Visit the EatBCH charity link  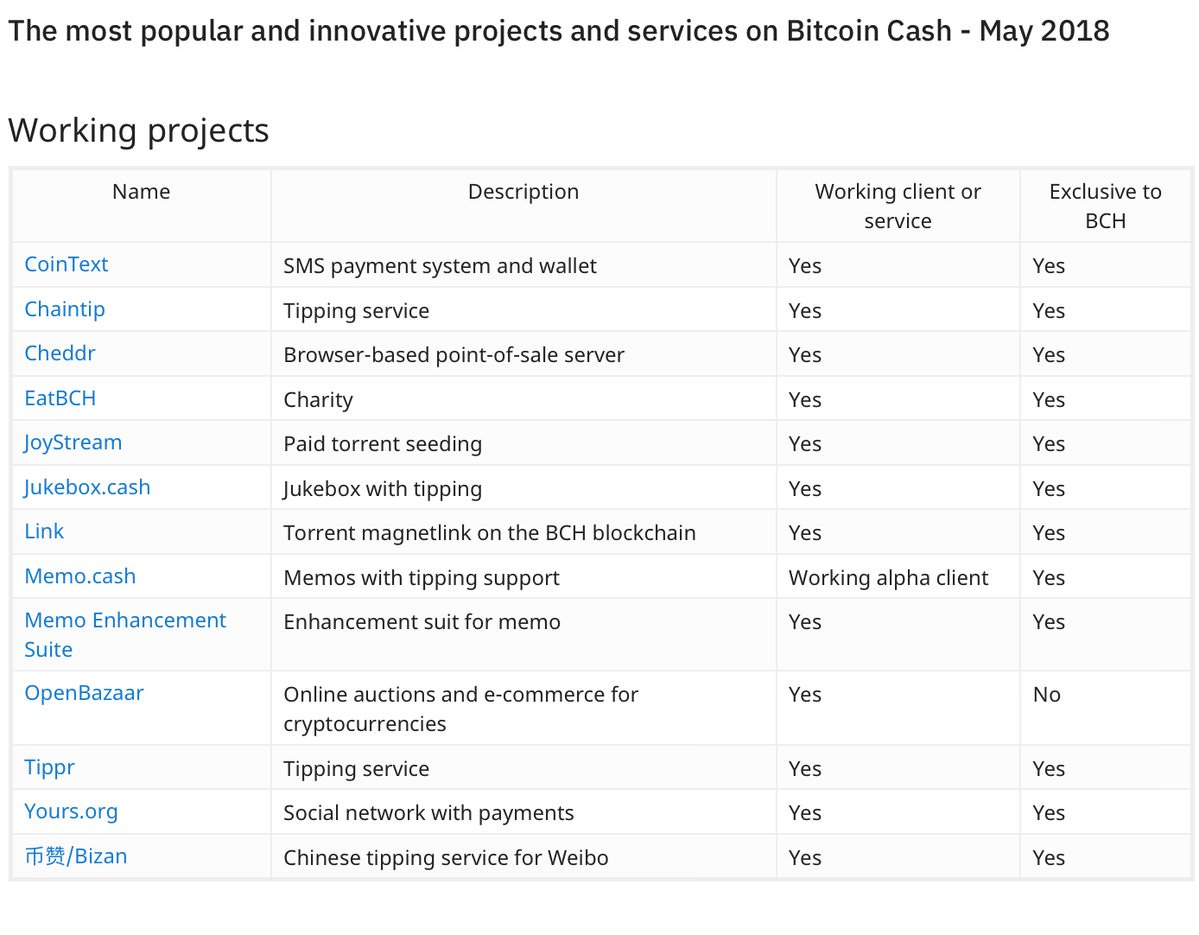pos(60,398)
